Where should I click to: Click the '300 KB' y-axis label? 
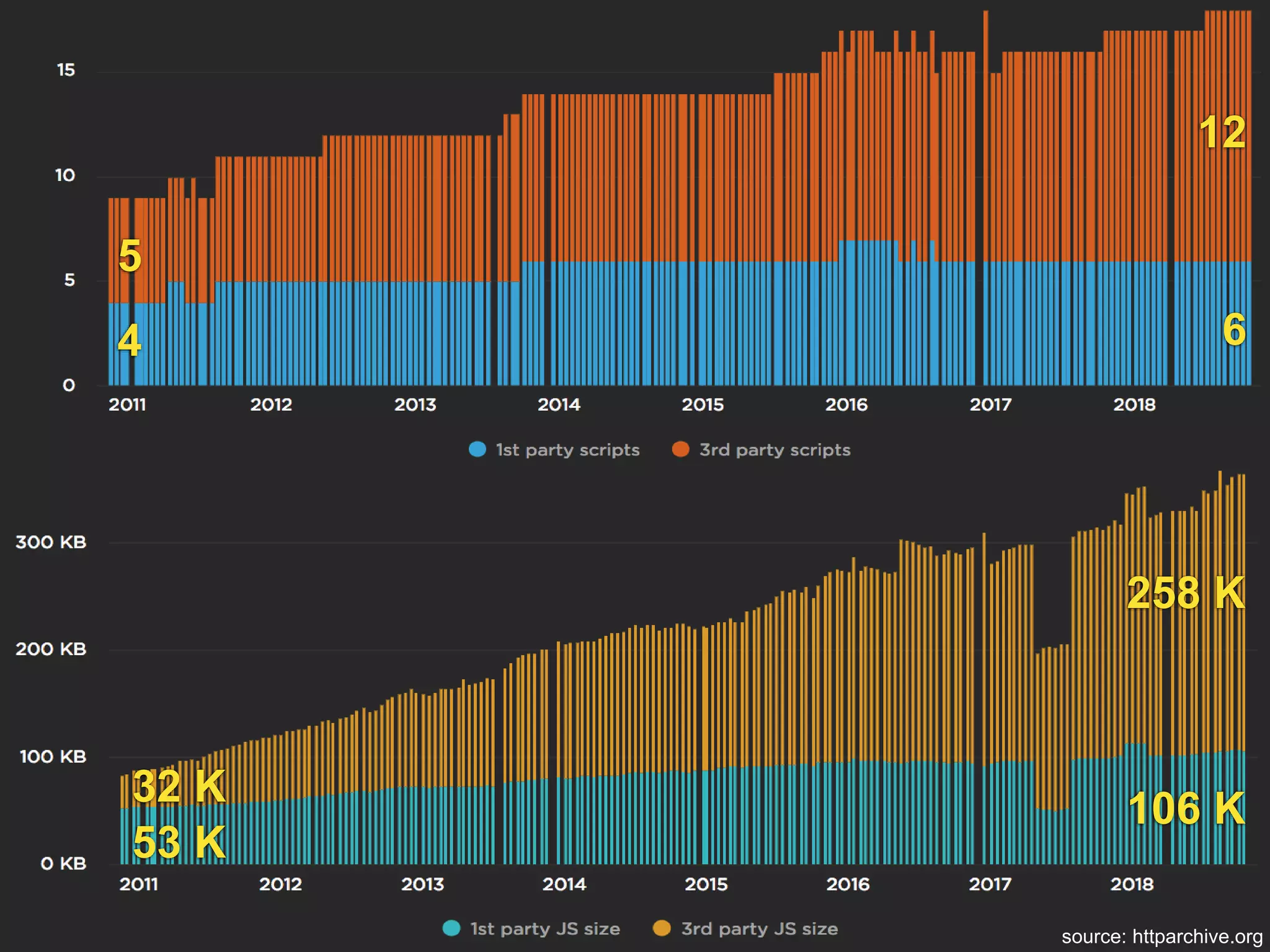(x=51, y=542)
